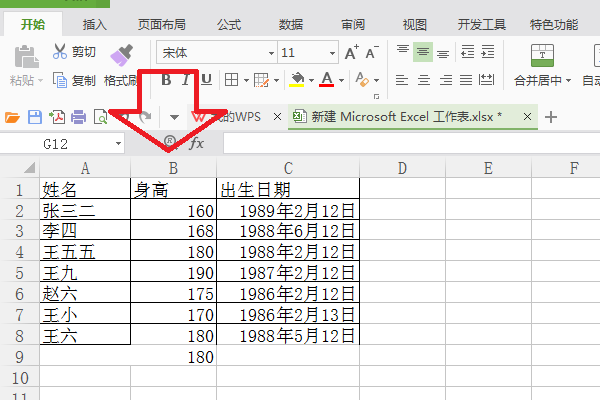Close the WPS home document tab
The width and height of the screenshot is (600, 400).
(x=277, y=116)
